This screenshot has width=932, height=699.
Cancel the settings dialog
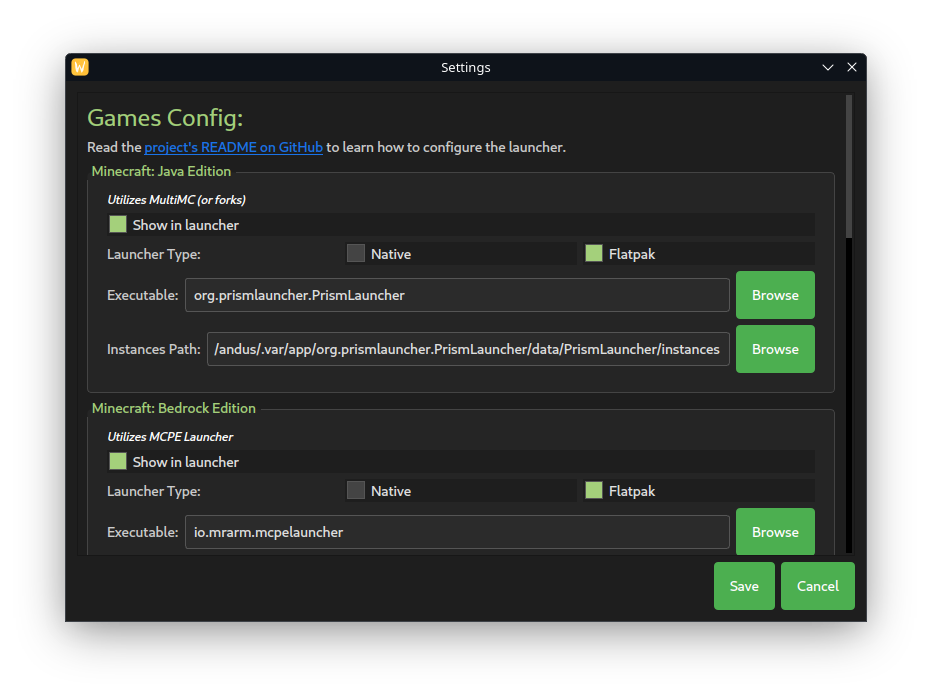(818, 586)
